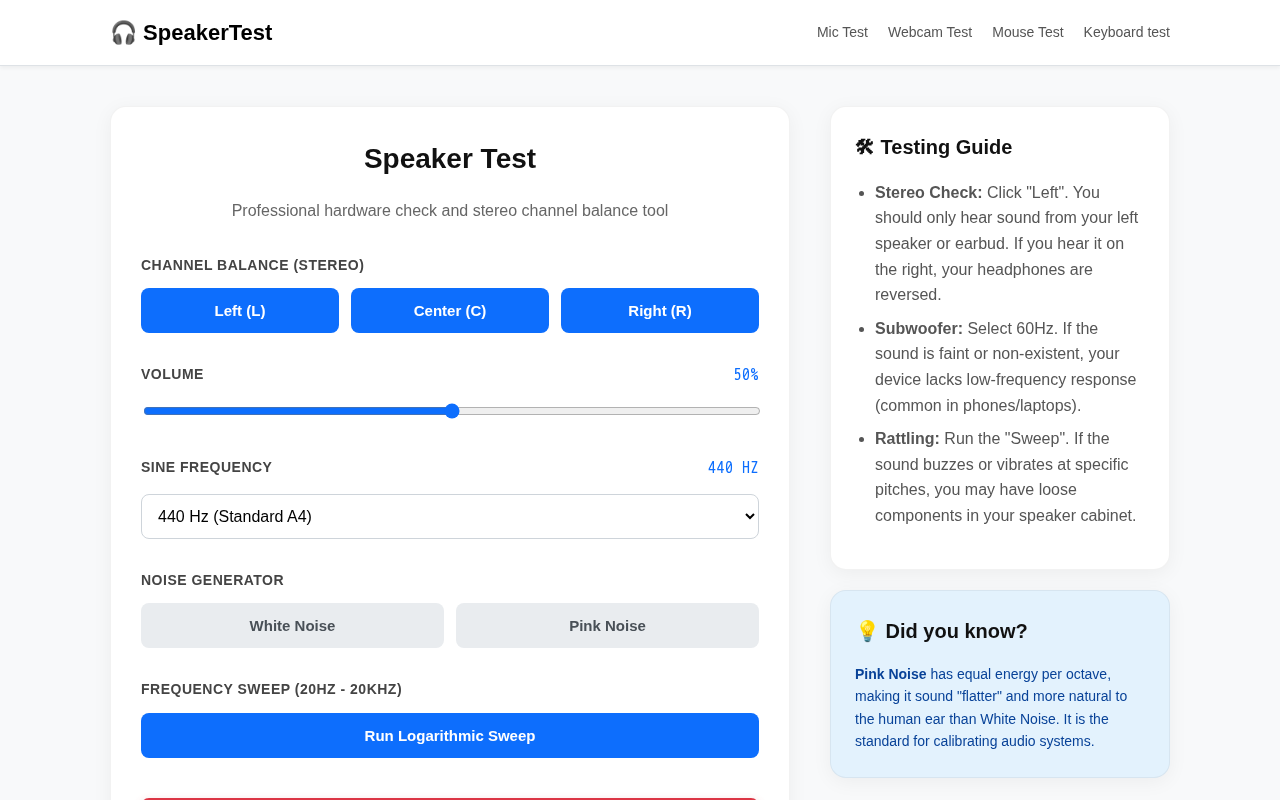Run the Logarithmic Sweep

click(450, 735)
